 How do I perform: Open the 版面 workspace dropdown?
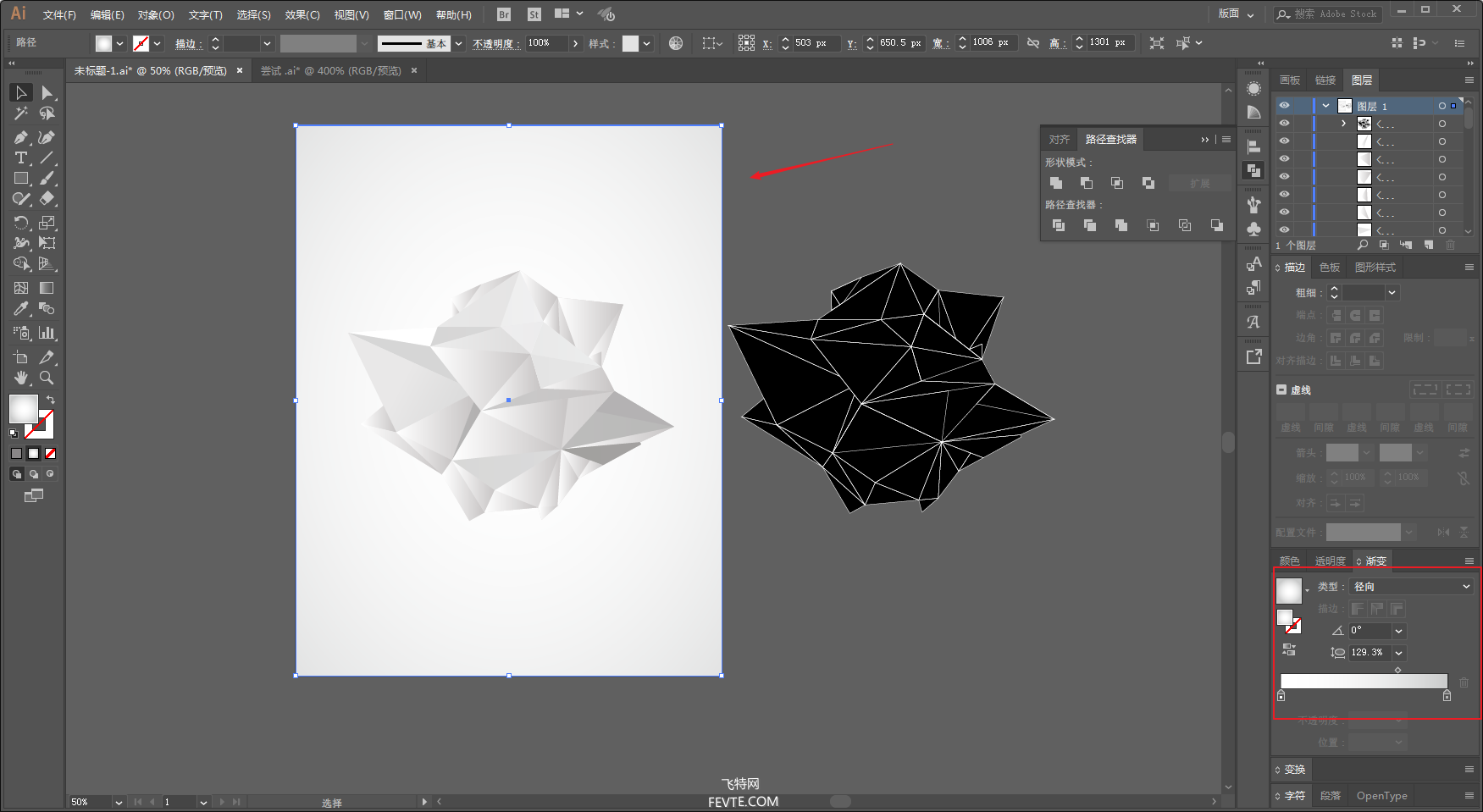click(1236, 14)
